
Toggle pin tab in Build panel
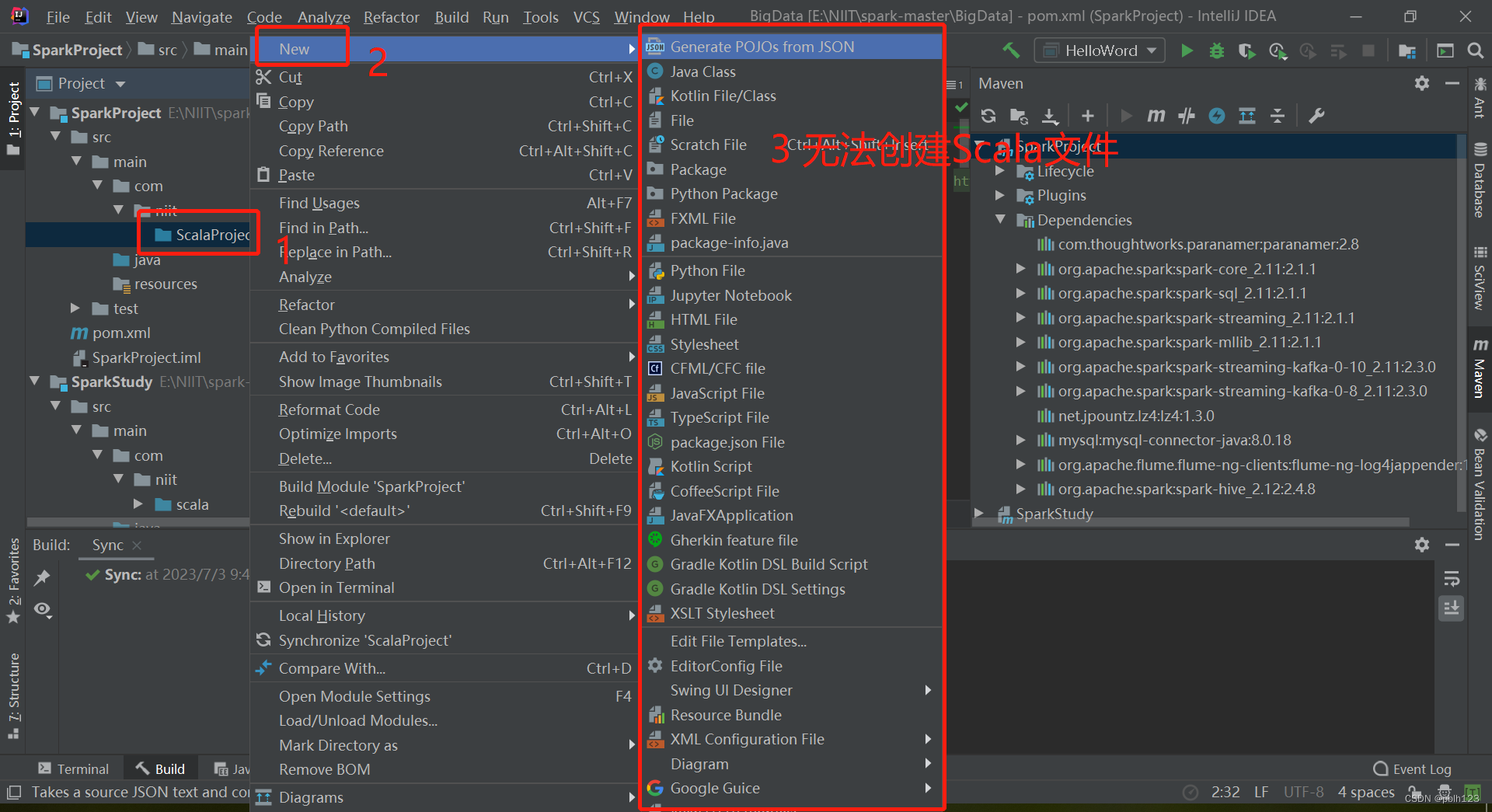click(x=42, y=577)
